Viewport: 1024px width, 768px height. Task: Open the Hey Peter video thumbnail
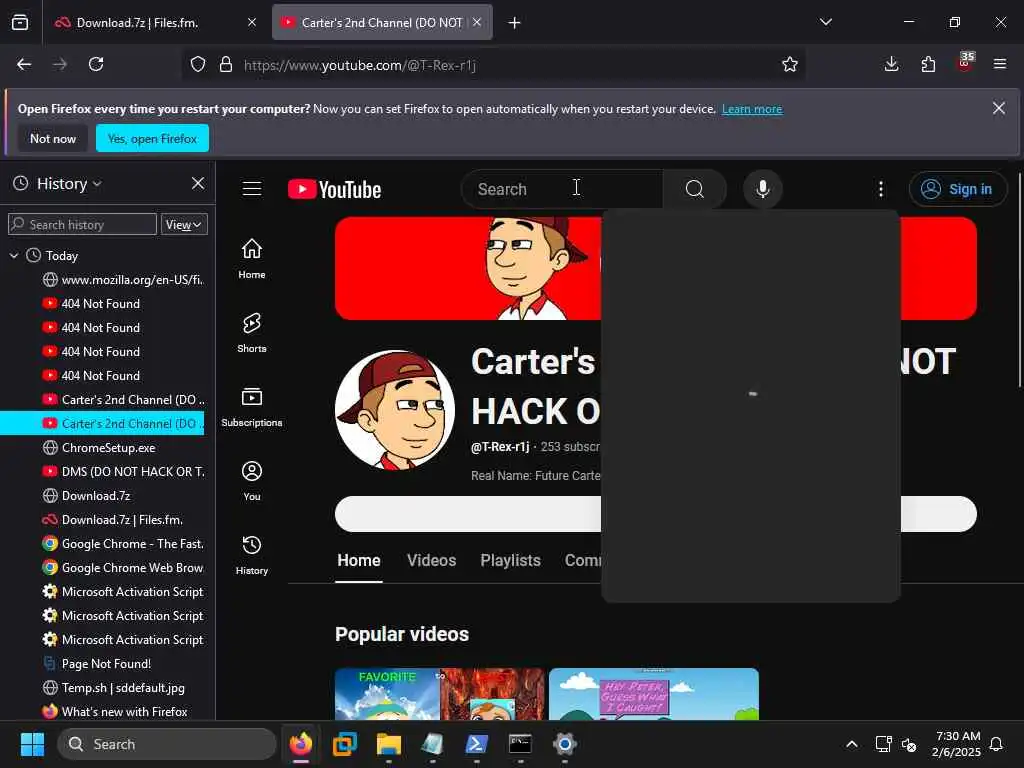(x=654, y=694)
